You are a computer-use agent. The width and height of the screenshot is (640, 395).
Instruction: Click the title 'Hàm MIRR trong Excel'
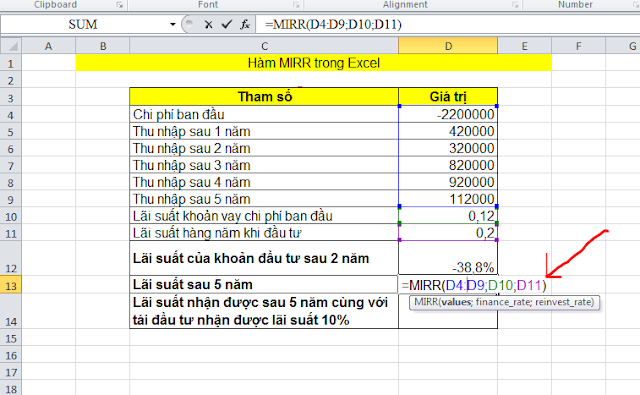pos(313,63)
